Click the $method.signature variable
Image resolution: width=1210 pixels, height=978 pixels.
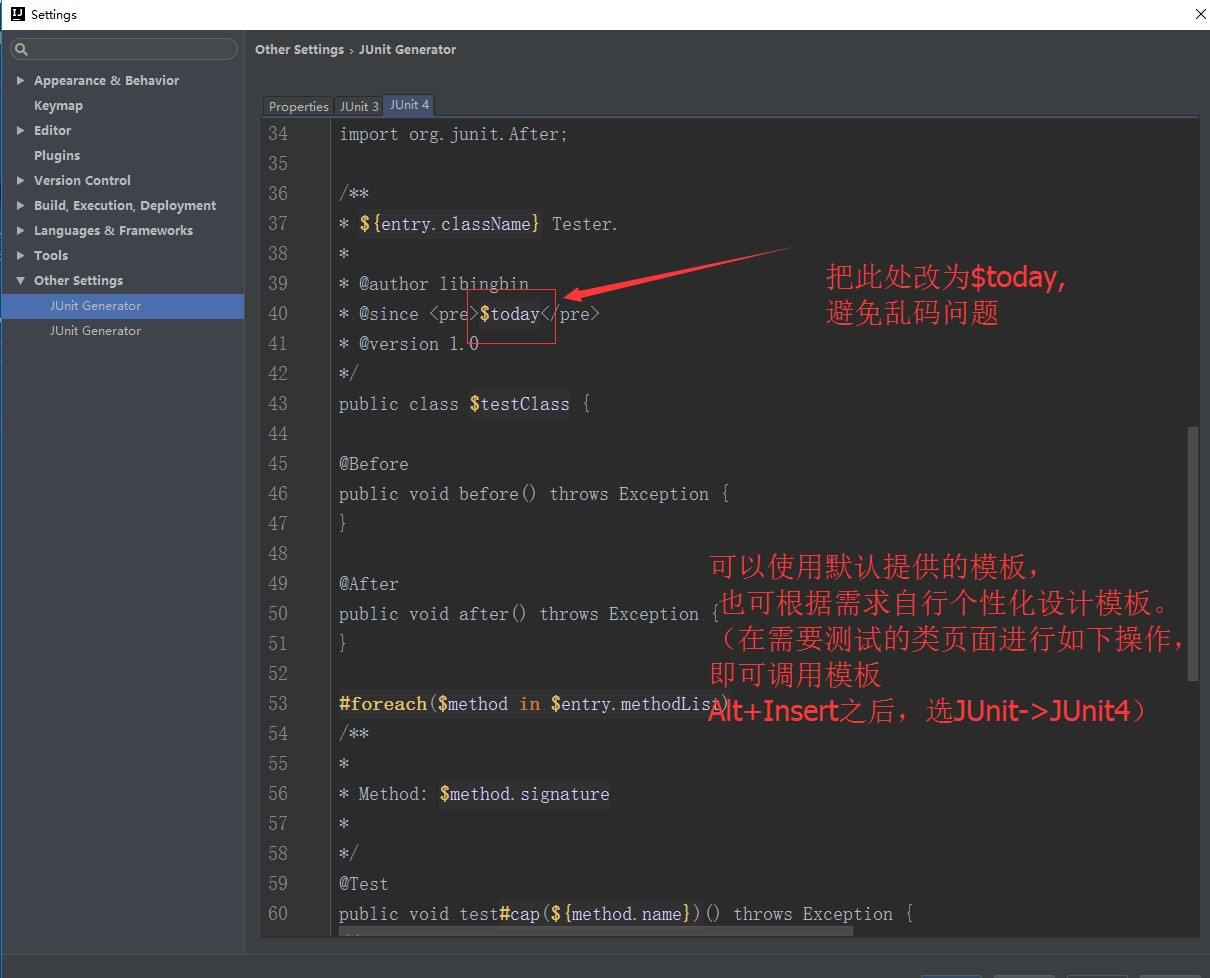(524, 794)
